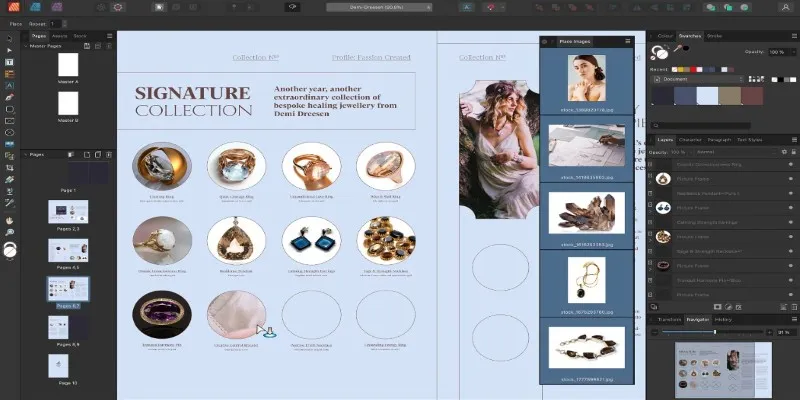Image resolution: width=800 pixels, height=400 pixels.
Task: Hide the Calming Strength Earrings layer
Action: [791, 222]
